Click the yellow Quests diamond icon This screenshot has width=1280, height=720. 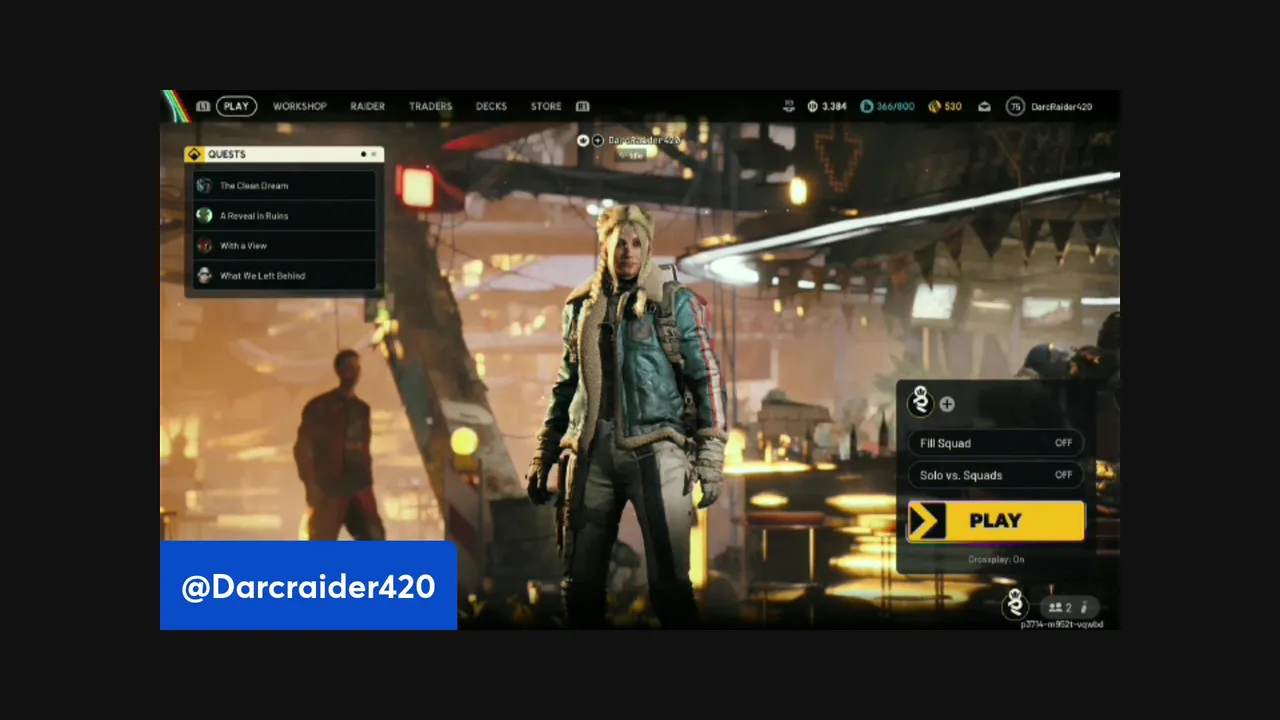pyautogui.click(x=194, y=154)
